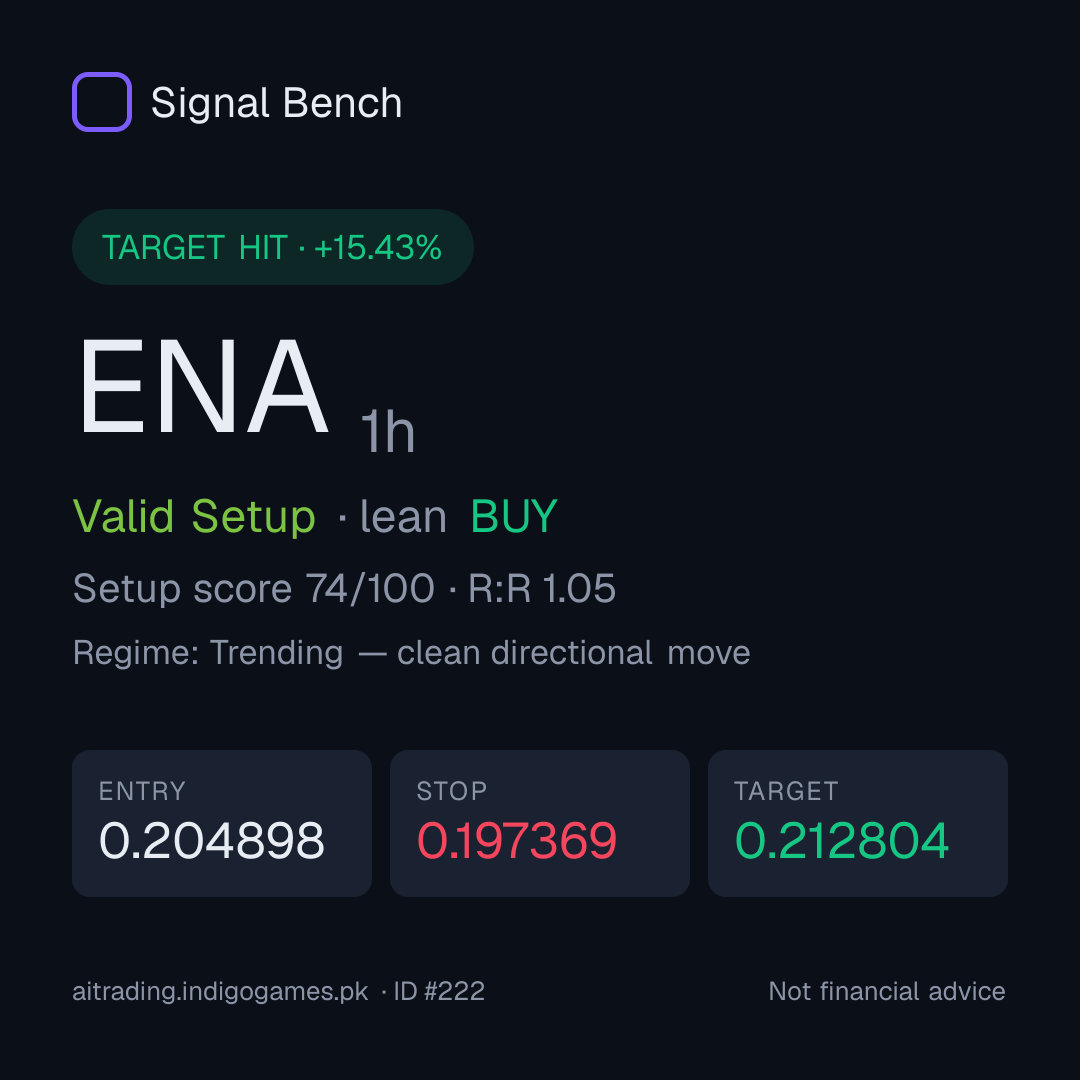Image resolution: width=1080 pixels, height=1080 pixels.
Task: Open the ENTRY price card
Action: coord(222,823)
